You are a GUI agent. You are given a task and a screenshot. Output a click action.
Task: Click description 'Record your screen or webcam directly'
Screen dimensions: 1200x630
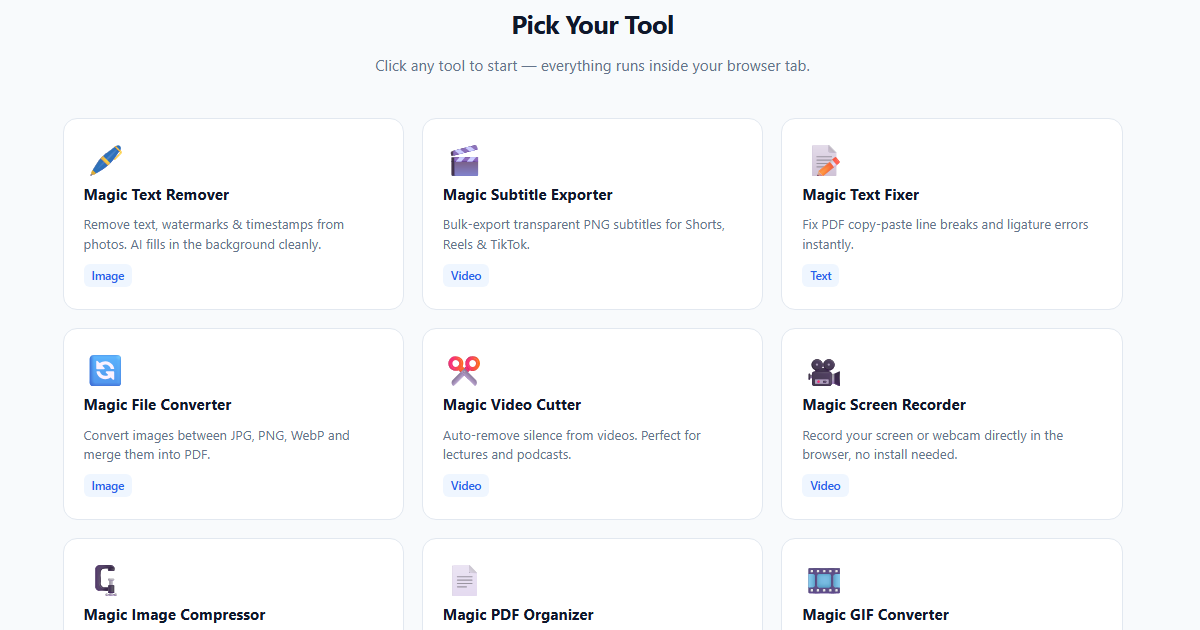[933, 445]
